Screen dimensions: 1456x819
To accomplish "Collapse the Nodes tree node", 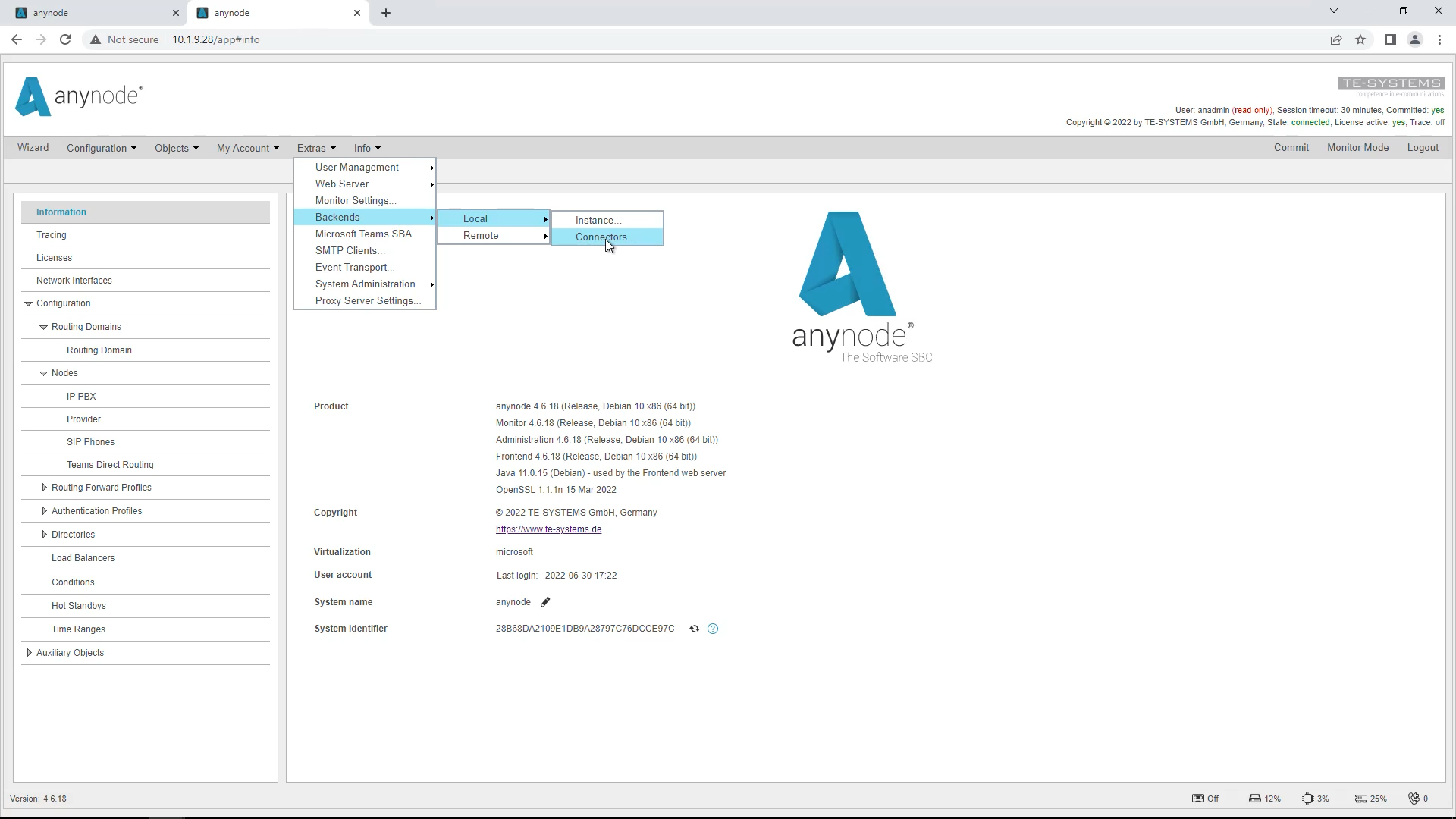I will (x=43, y=373).
